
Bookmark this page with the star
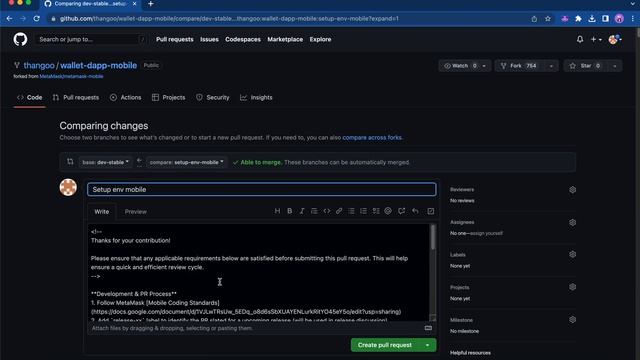click(548, 19)
